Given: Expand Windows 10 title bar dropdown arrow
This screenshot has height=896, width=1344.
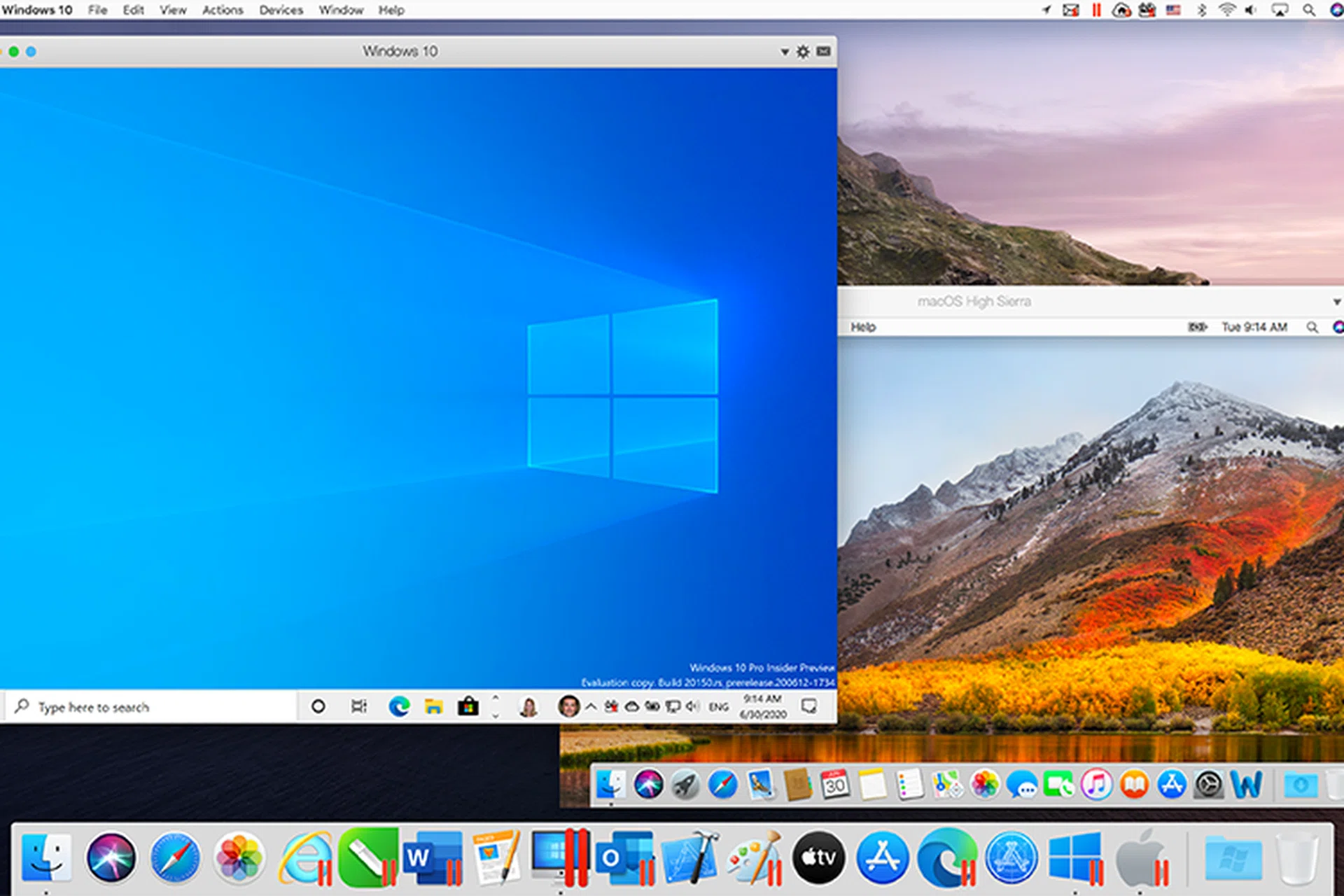Looking at the screenshot, I should pos(784,52).
